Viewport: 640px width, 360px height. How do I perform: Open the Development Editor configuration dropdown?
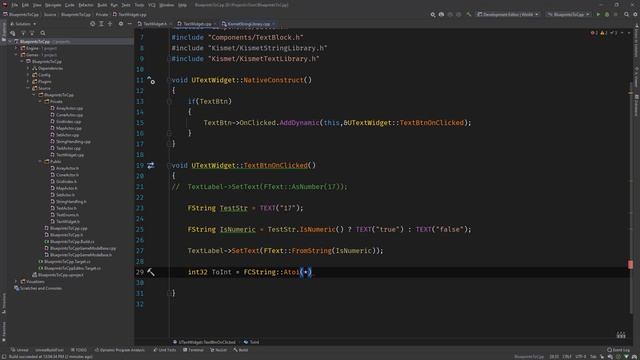508,14
